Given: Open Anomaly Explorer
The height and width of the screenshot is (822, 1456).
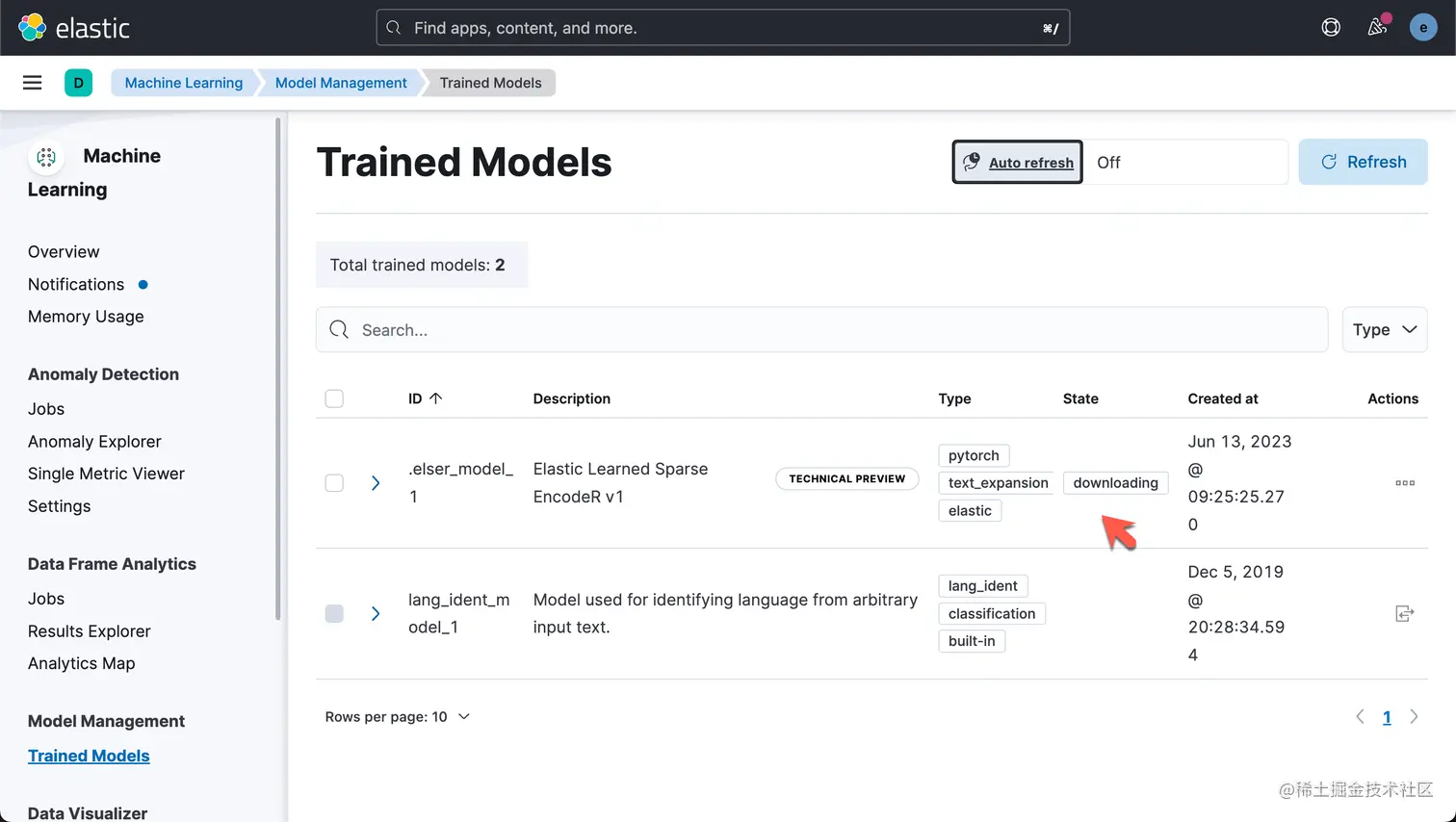Looking at the screenshot, I should (94, 442).
